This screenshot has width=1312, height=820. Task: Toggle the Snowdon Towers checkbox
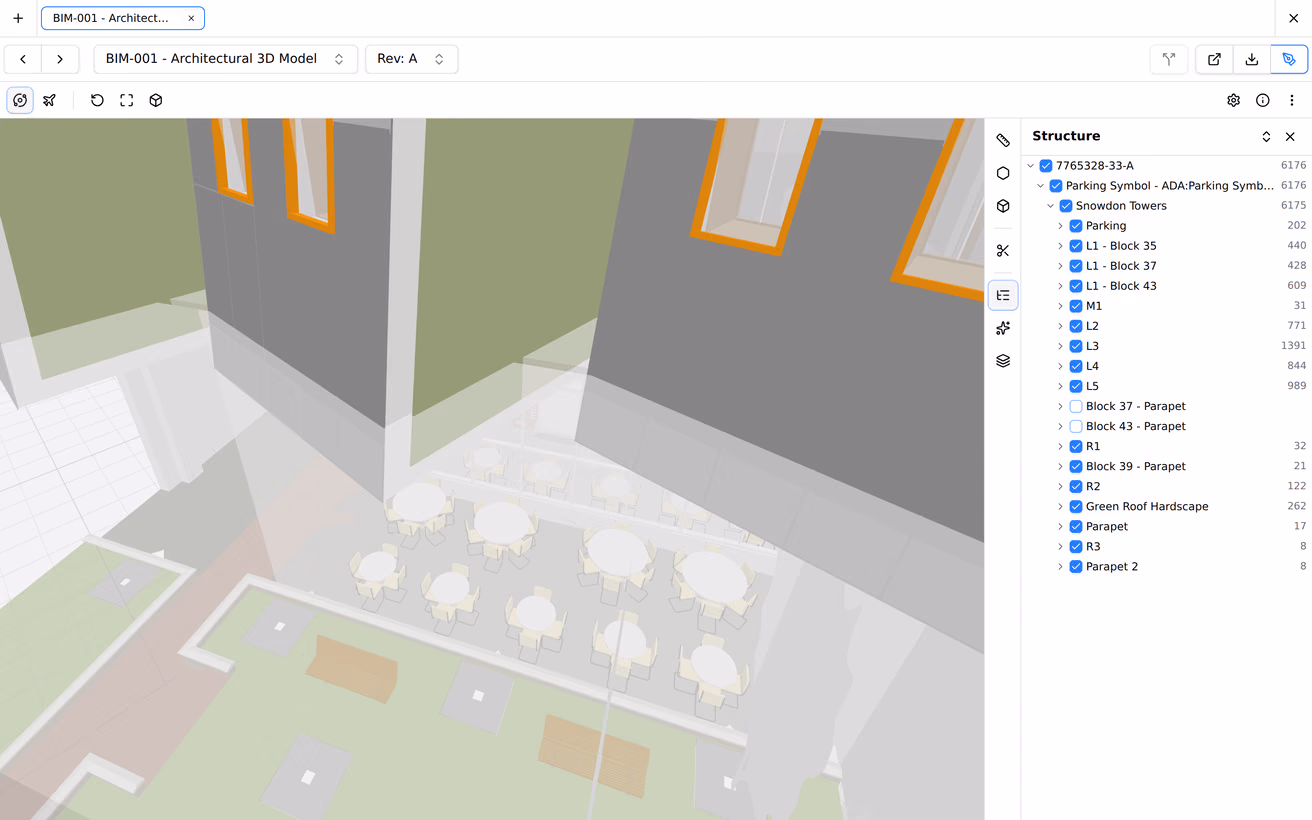(x=1066, y=206)
